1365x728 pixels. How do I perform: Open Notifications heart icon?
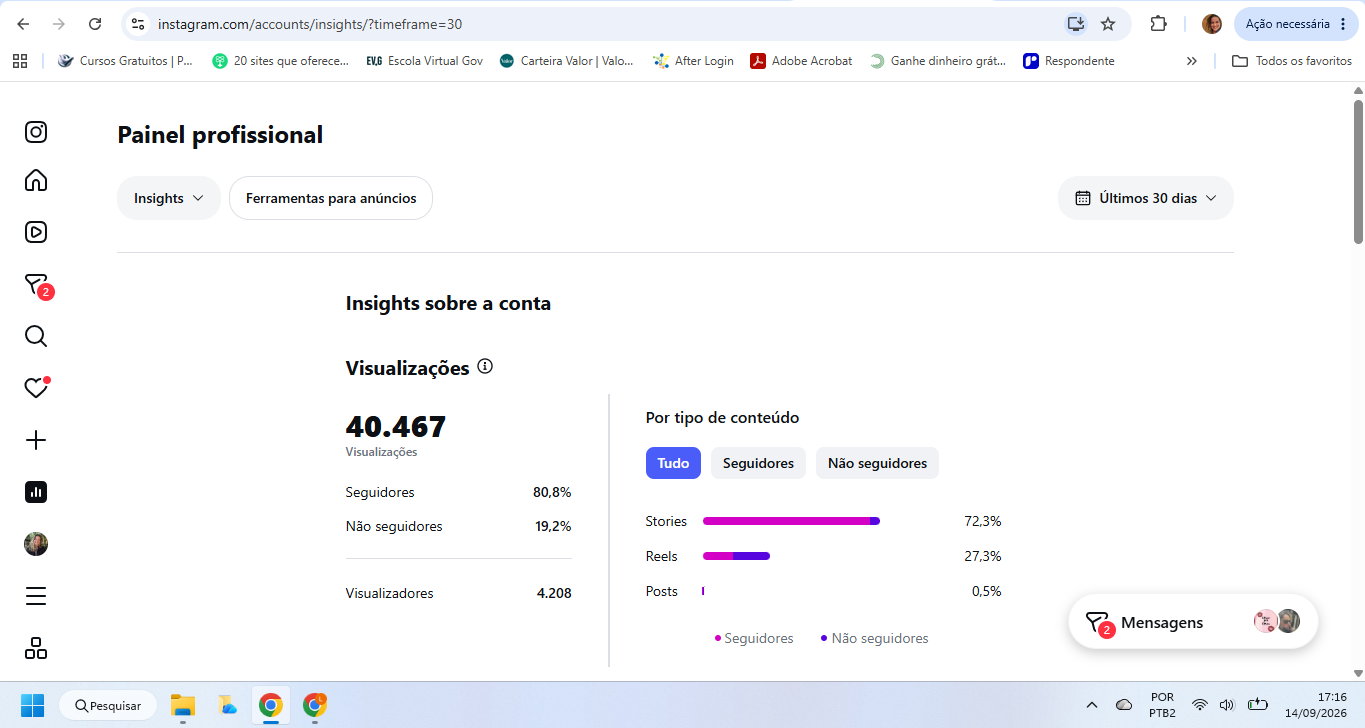point(36,388)
